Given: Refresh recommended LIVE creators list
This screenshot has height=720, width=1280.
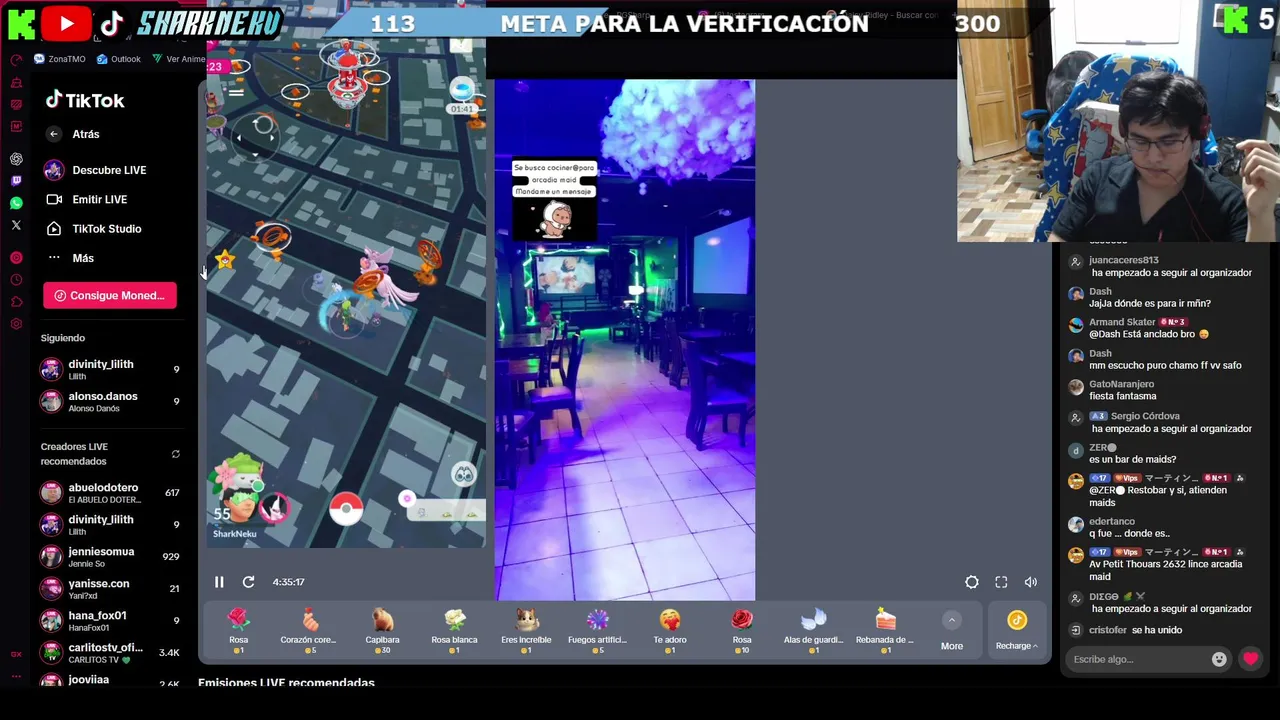Looking at the screenshot, I should (175, 454).
